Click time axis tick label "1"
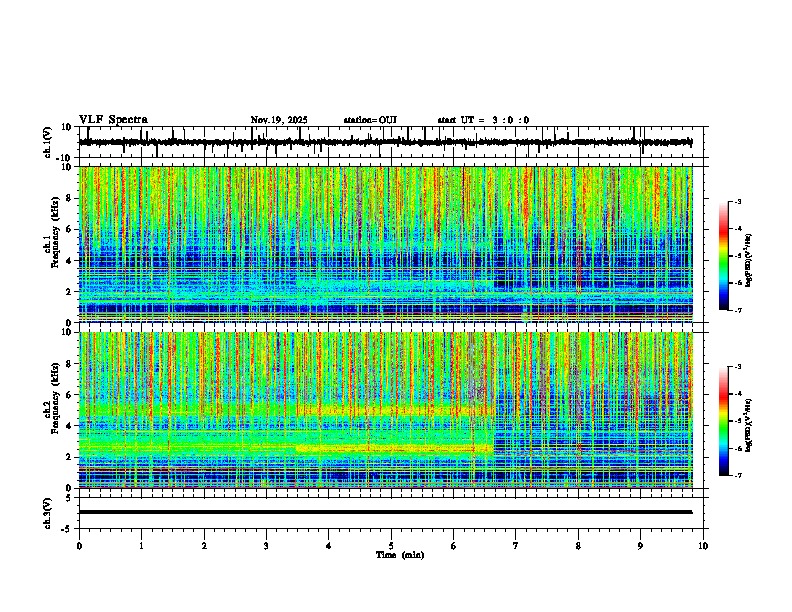 (141, 546)
